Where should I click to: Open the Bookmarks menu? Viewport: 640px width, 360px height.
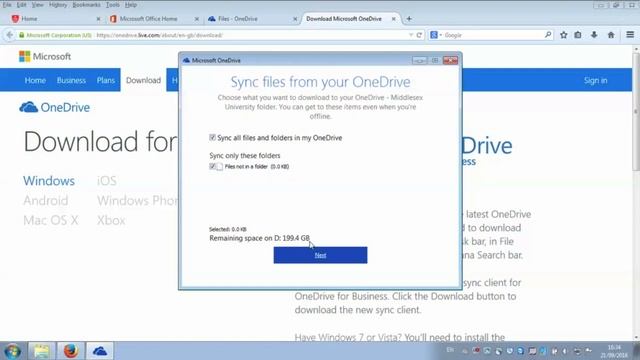tap(87, 5)
